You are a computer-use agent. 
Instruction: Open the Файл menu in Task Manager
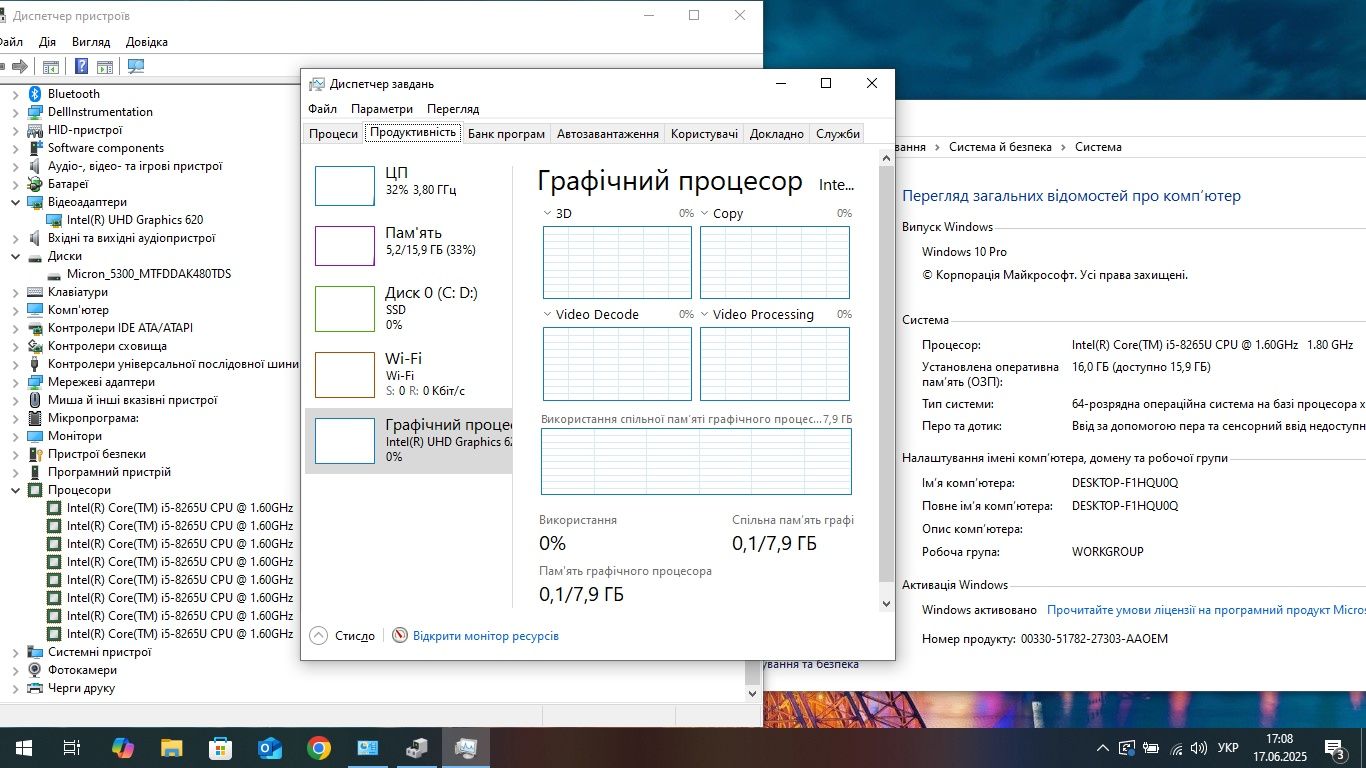pyautogui.click(x=322, y=108)
